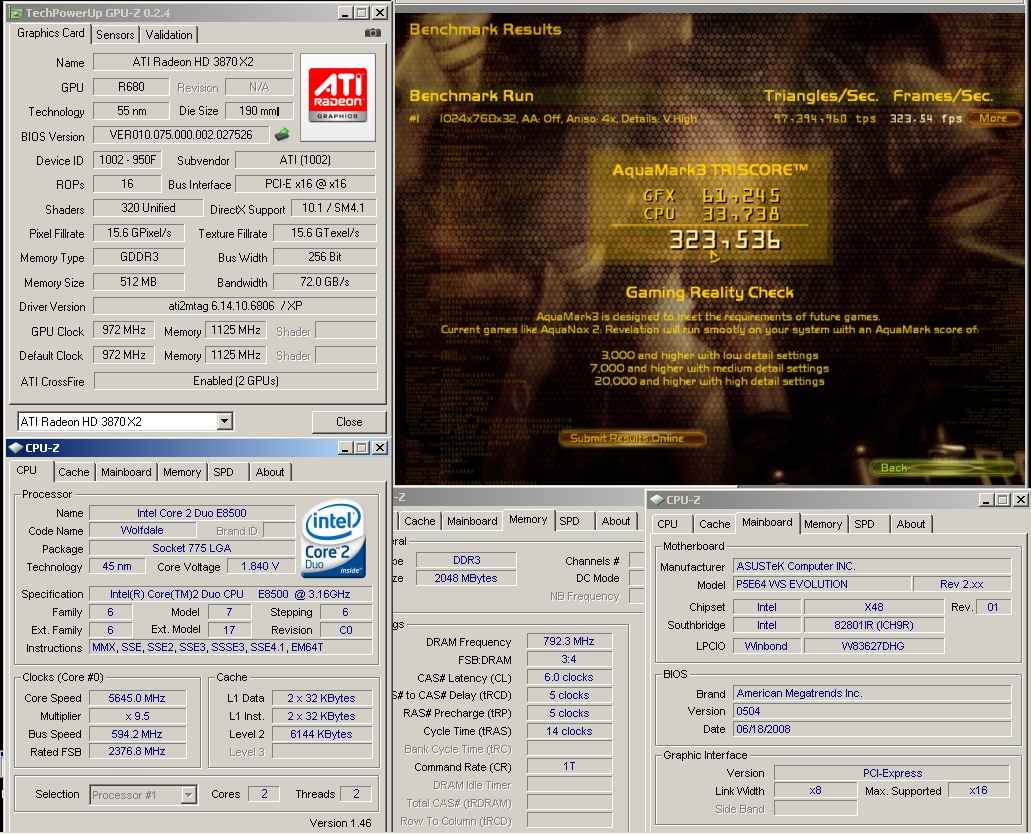Image resolution: width=1031 pixels, height=834 pixels.
Task: Click the Rated FSB value 2376.8 MHz
Action: point(137,751)
